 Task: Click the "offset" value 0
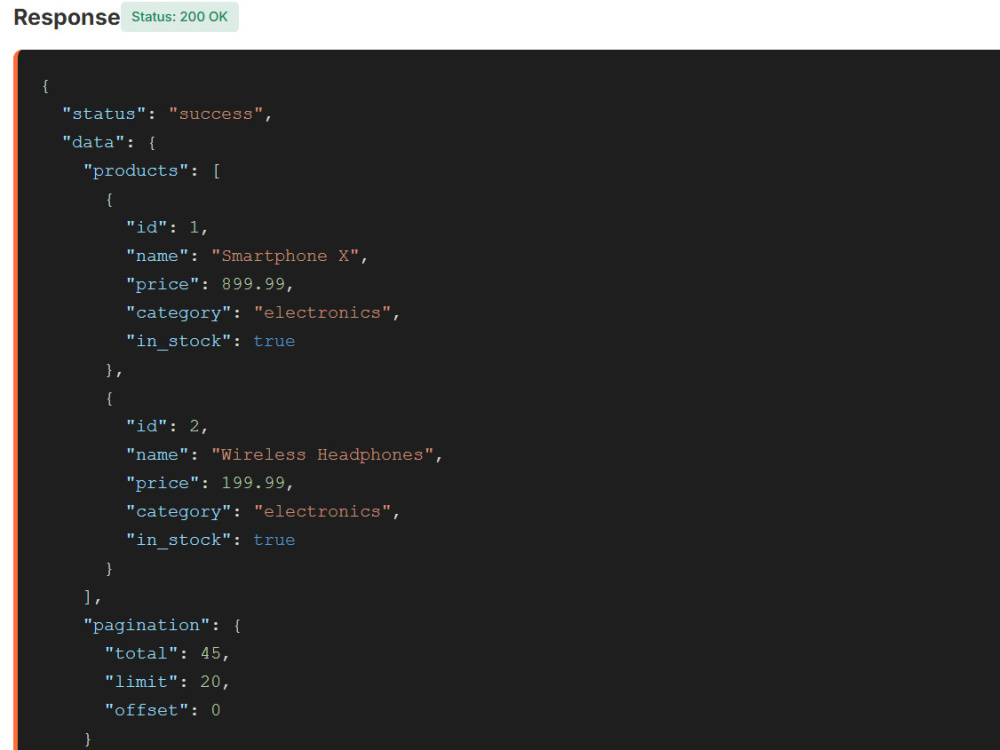(x=216, y=710)
